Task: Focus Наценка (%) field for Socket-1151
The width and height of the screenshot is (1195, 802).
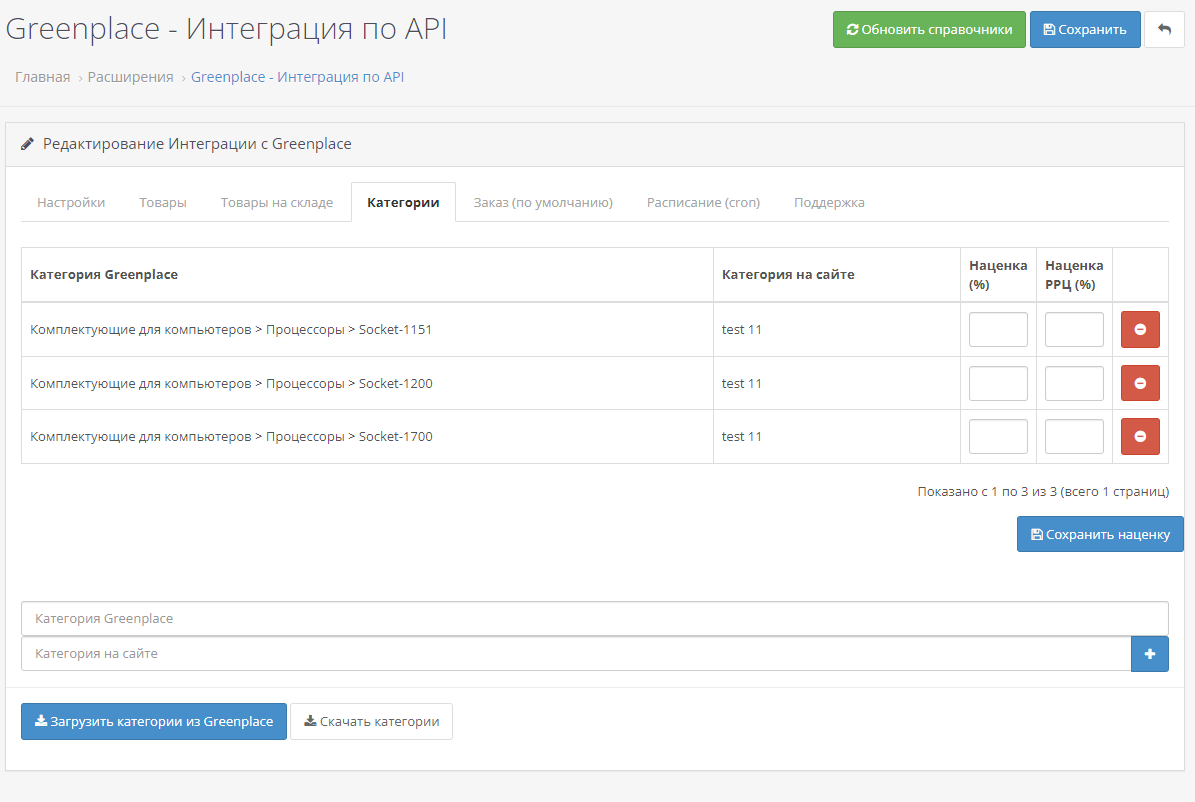Action: [998, 329]
